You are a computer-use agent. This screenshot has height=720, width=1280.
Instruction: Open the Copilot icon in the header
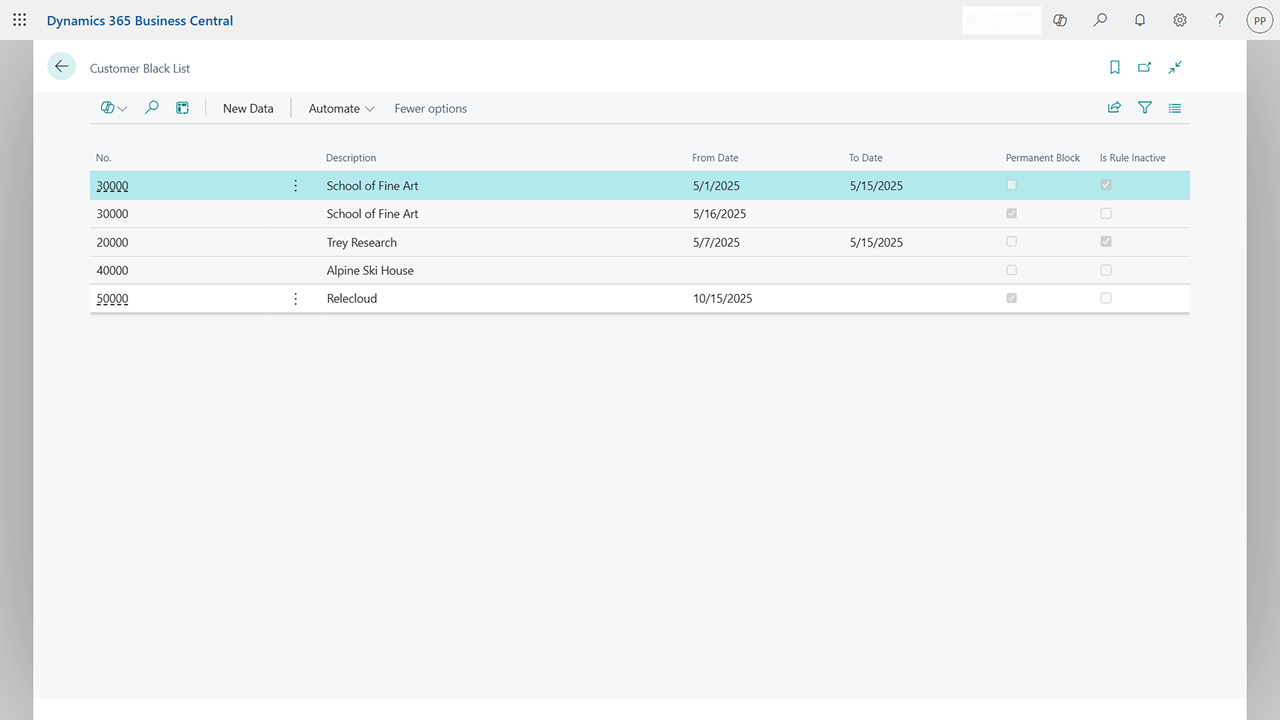[1059, 20]
